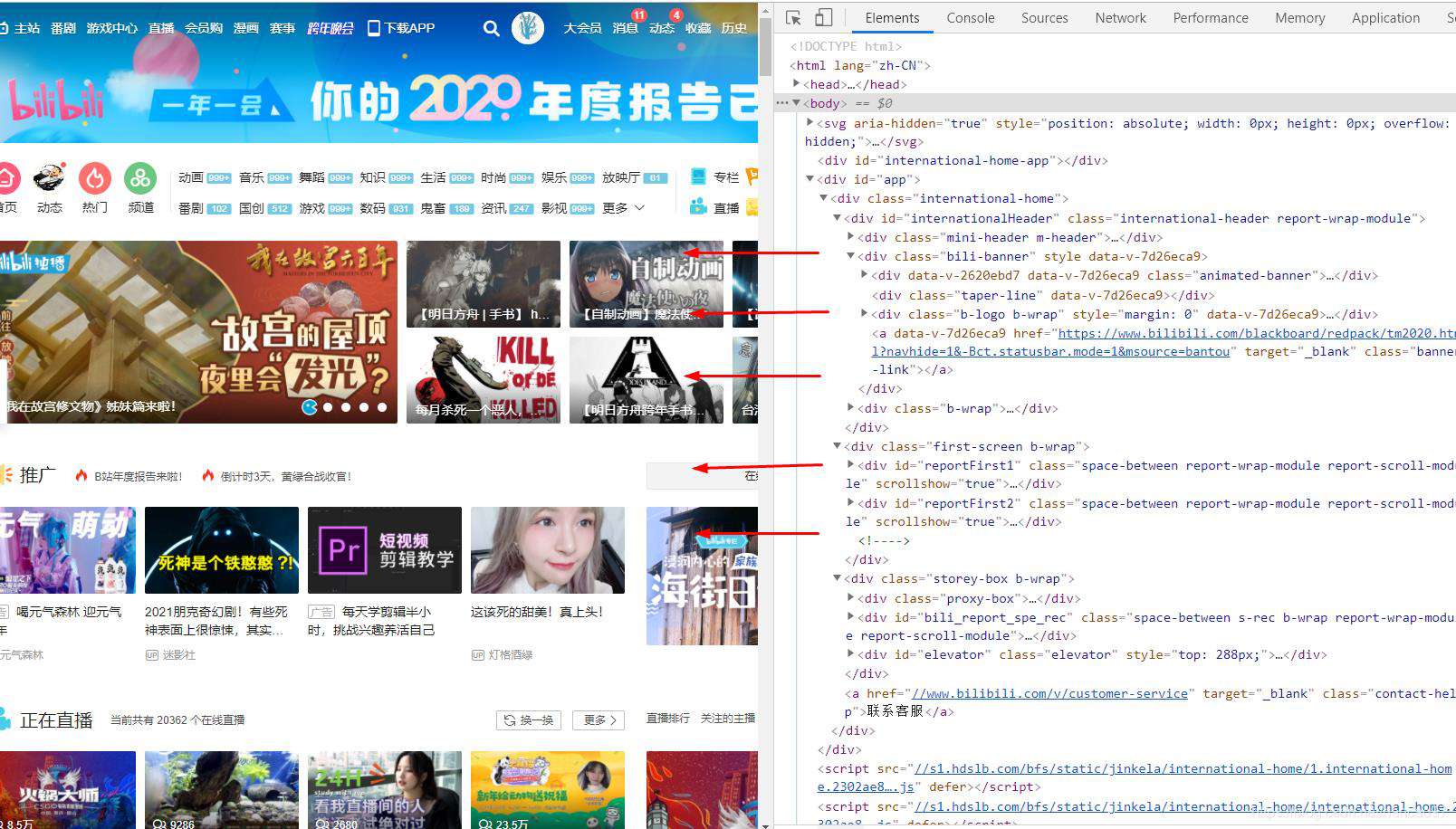Select the DevTools inspect element tool

pos(793,17)
